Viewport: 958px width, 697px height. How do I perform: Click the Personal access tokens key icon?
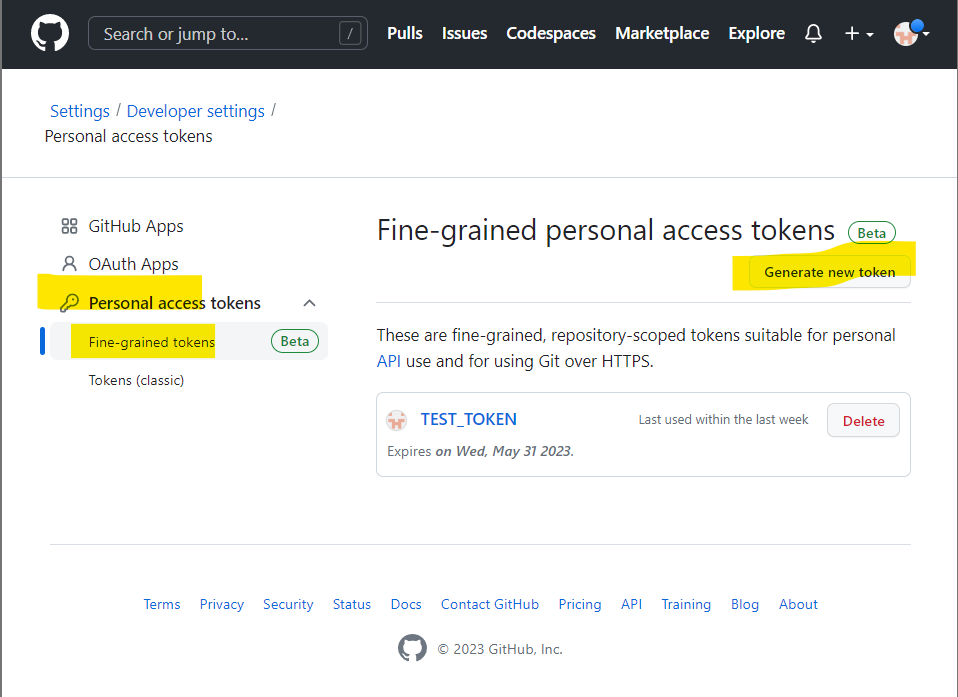(69, 303)
